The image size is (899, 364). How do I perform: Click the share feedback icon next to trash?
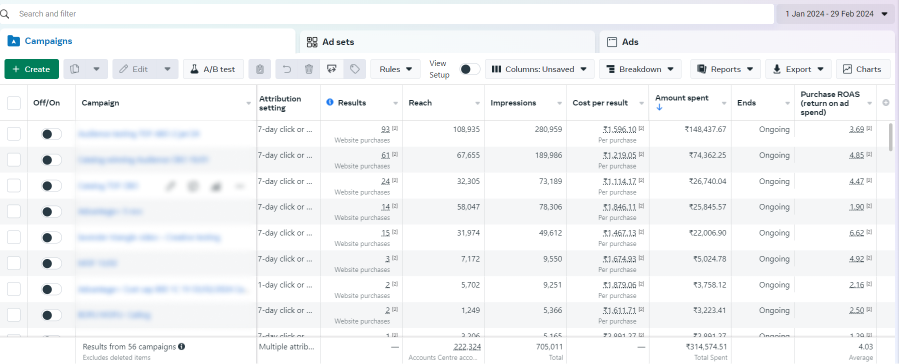(x=331, y=69)
